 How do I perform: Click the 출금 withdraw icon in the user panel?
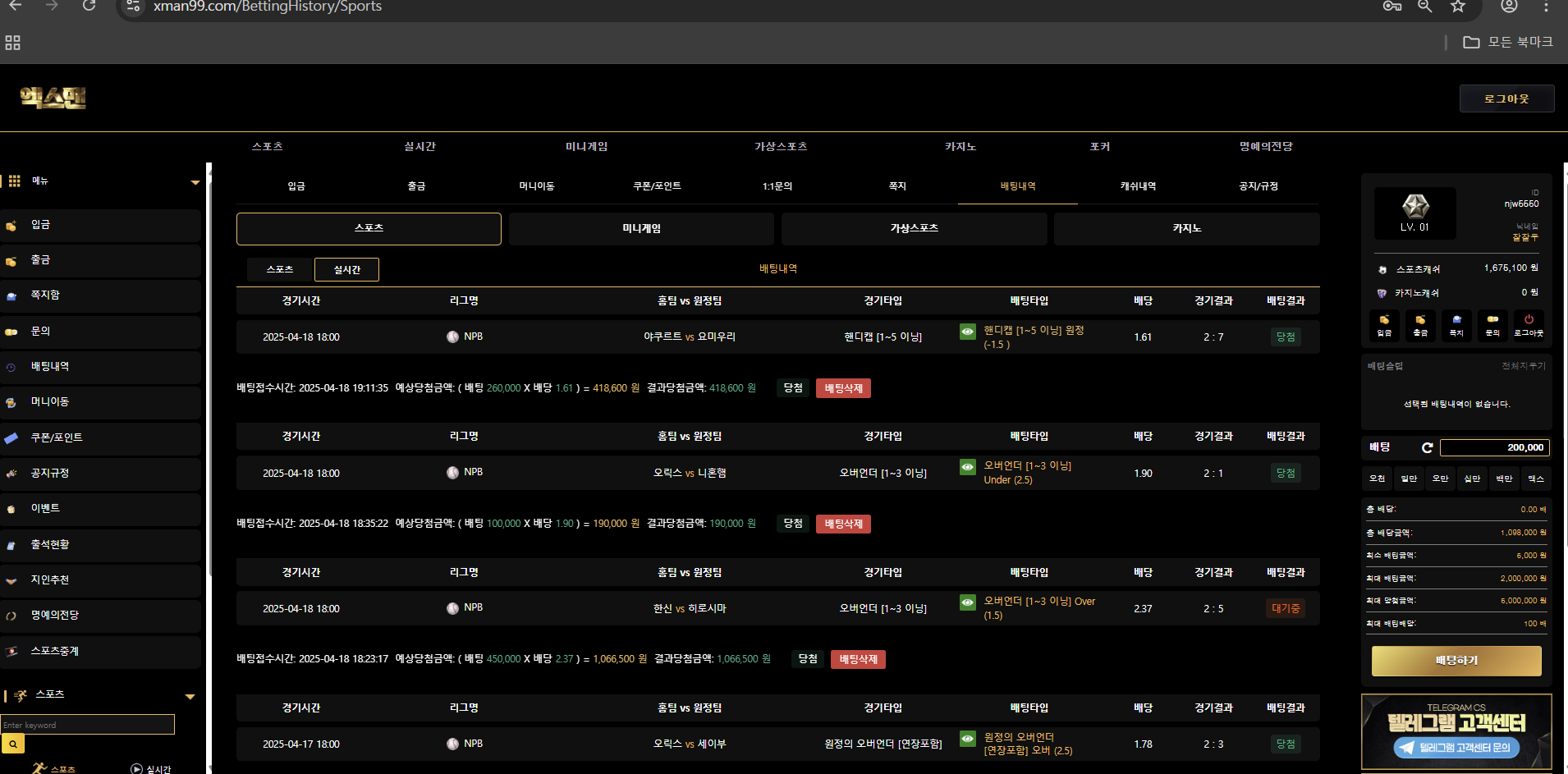[1420, 324]
